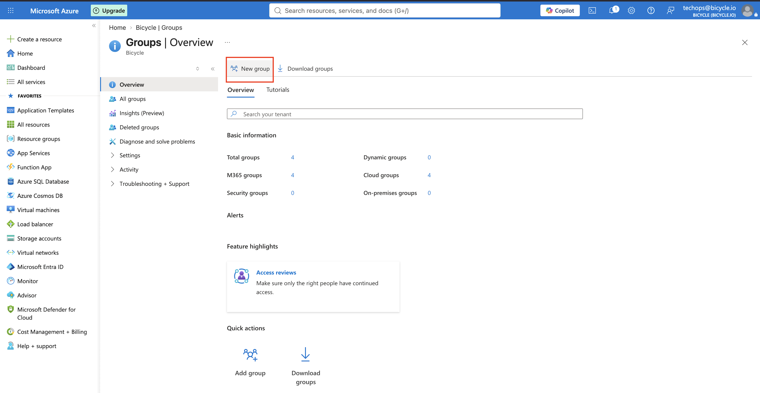The image size is (760, 393).
Task: Click the Cloud groups count 4
Action: (x=429, y=175)
